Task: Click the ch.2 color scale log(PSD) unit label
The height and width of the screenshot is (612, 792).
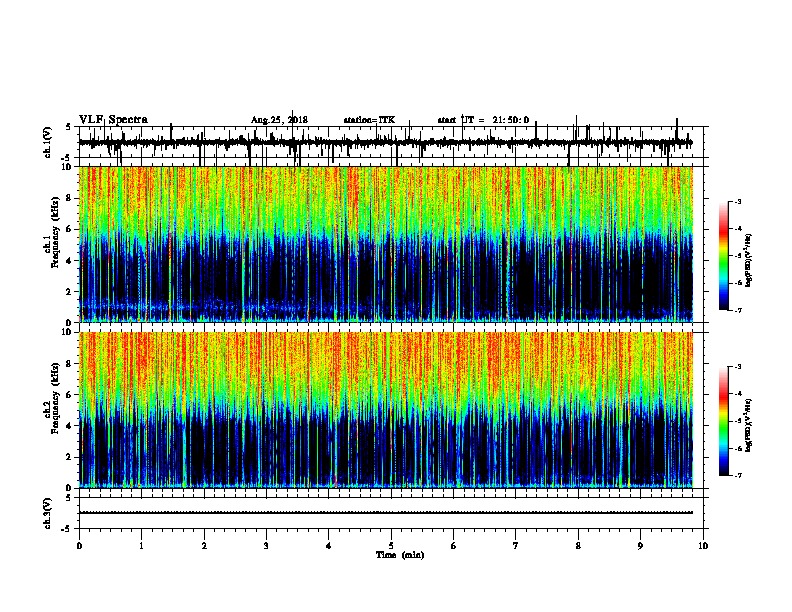Action: coord(749,425)
